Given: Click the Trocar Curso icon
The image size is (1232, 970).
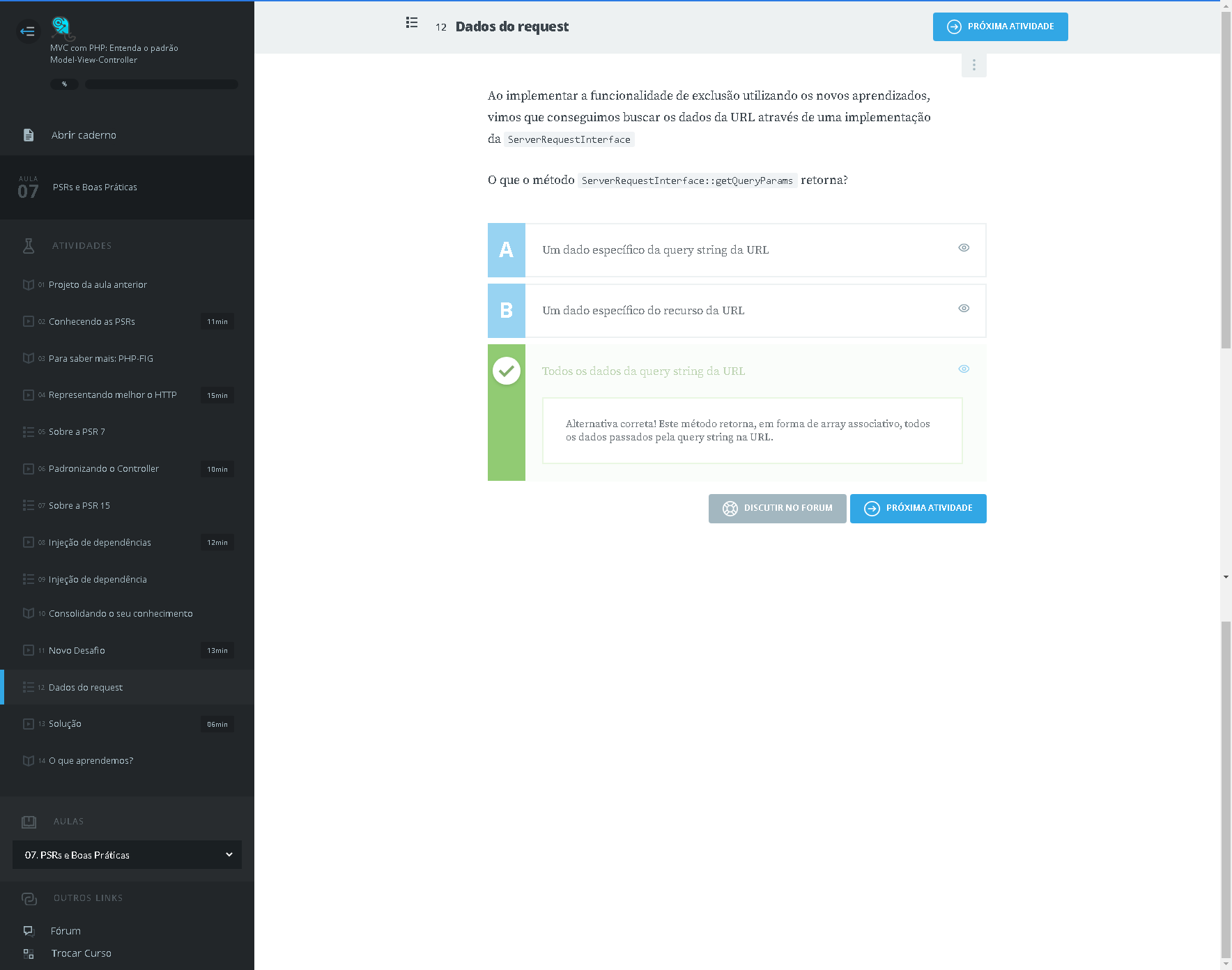Looking at the screenshot, I should point(29,953).
